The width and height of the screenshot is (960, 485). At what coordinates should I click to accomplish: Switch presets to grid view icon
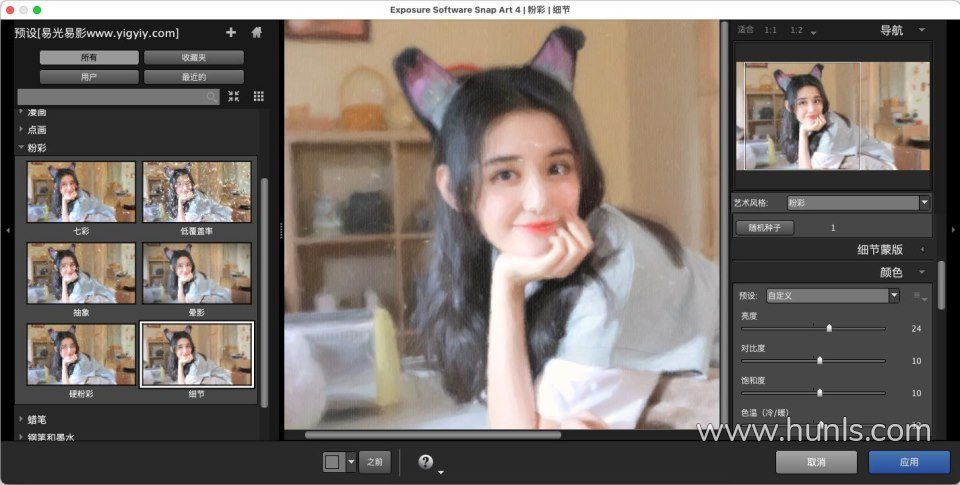pyautogui.click(x=259, y=96)
